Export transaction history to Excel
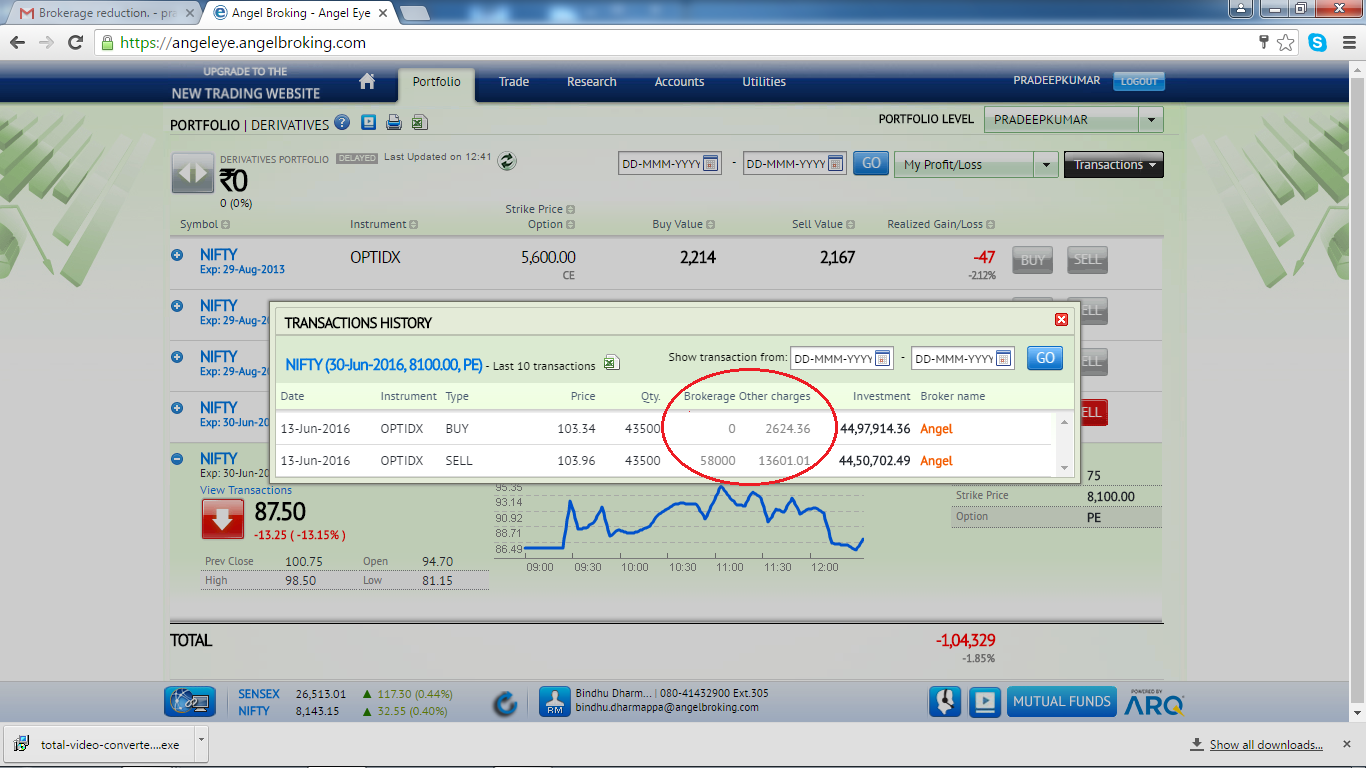Viewport: 1366px width, 768px height. click(x=612, y=363)
